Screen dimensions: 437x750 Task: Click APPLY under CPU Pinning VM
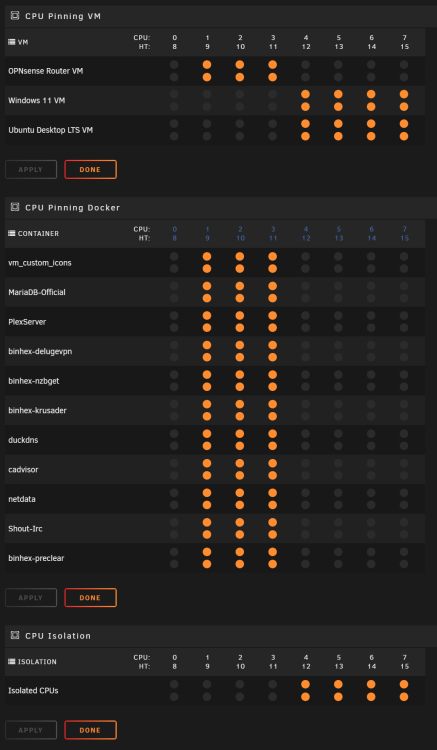[x=31, y=169]
